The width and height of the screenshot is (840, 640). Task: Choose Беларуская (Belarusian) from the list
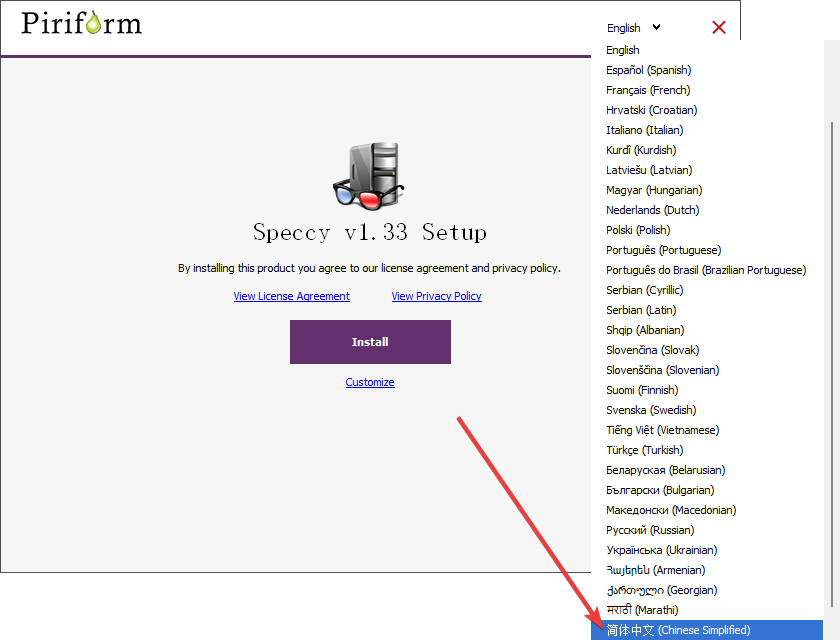click(707, 470)
